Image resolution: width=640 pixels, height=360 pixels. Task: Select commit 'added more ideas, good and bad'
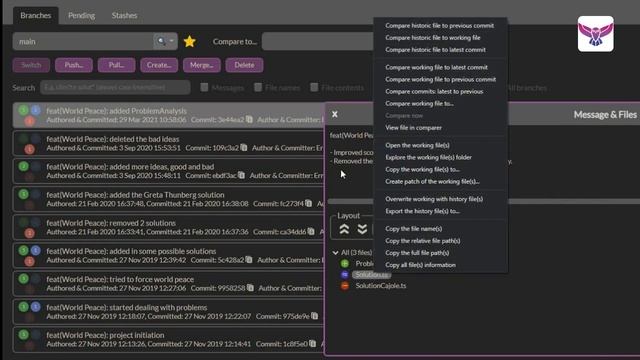tap(169, 171)
